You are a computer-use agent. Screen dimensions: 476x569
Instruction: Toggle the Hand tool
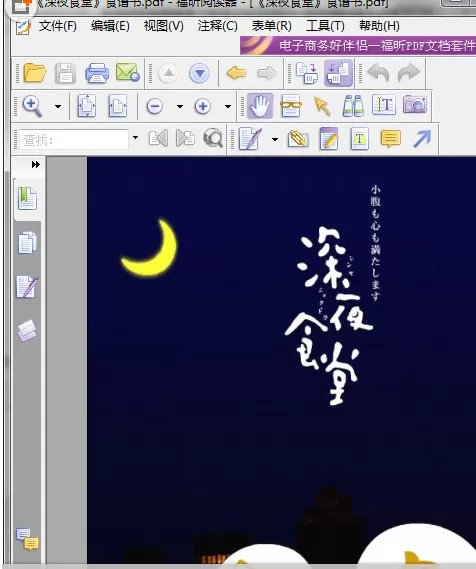260,106
